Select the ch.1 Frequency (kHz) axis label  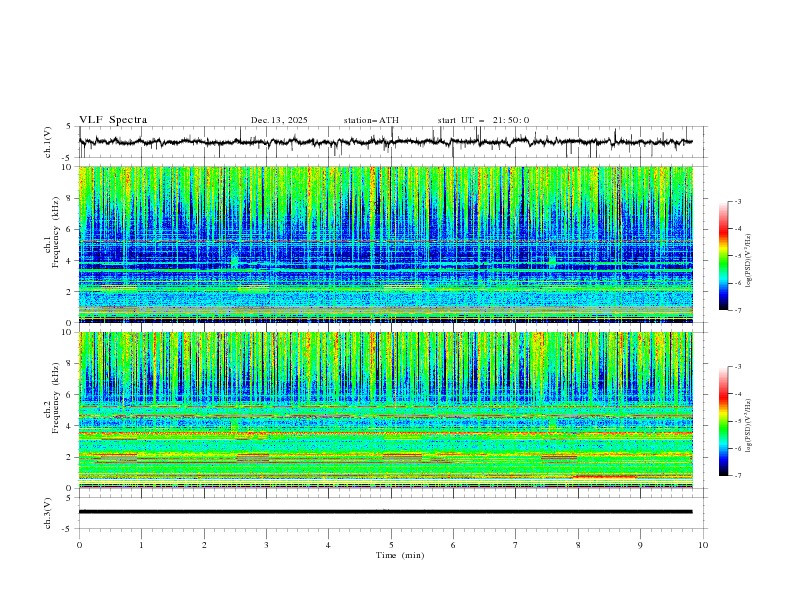(53, 231)
